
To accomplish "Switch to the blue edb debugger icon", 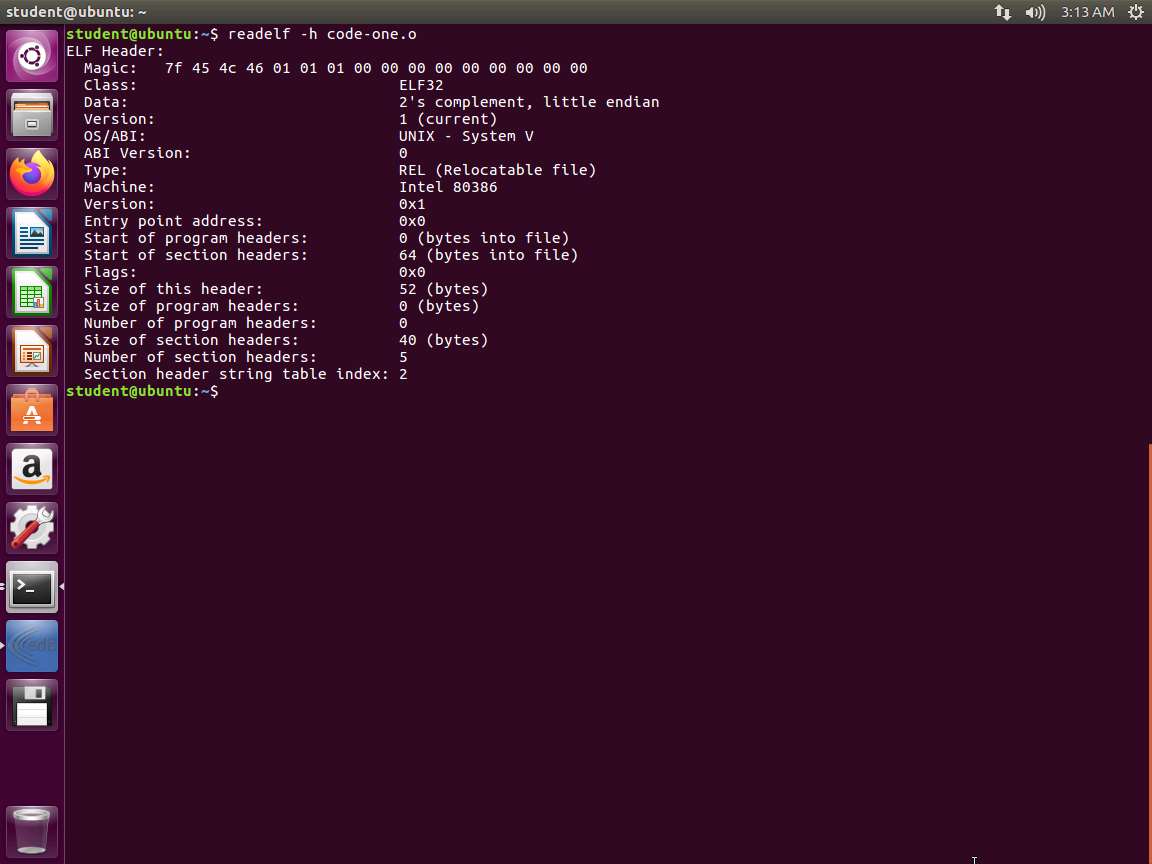I will [32, 646].
